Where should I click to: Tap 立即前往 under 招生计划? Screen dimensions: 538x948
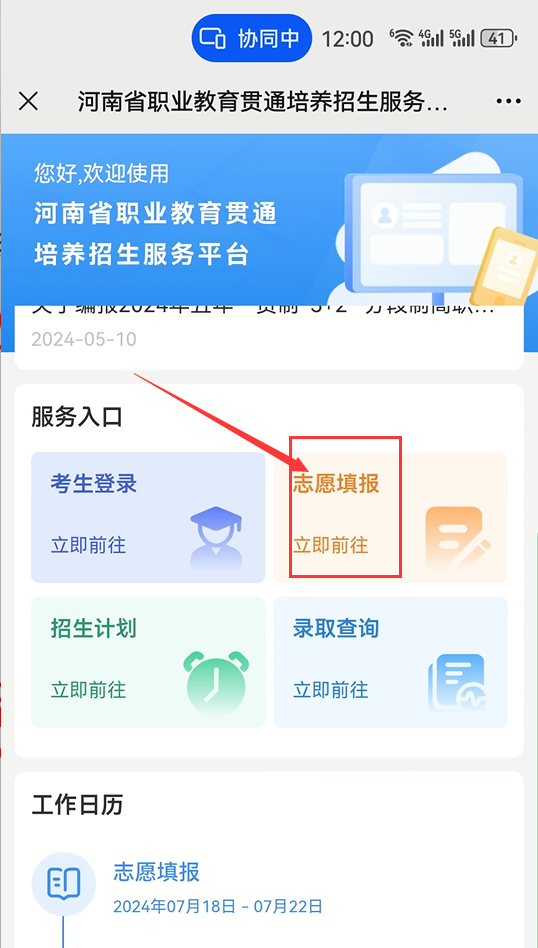pos(88,690)
